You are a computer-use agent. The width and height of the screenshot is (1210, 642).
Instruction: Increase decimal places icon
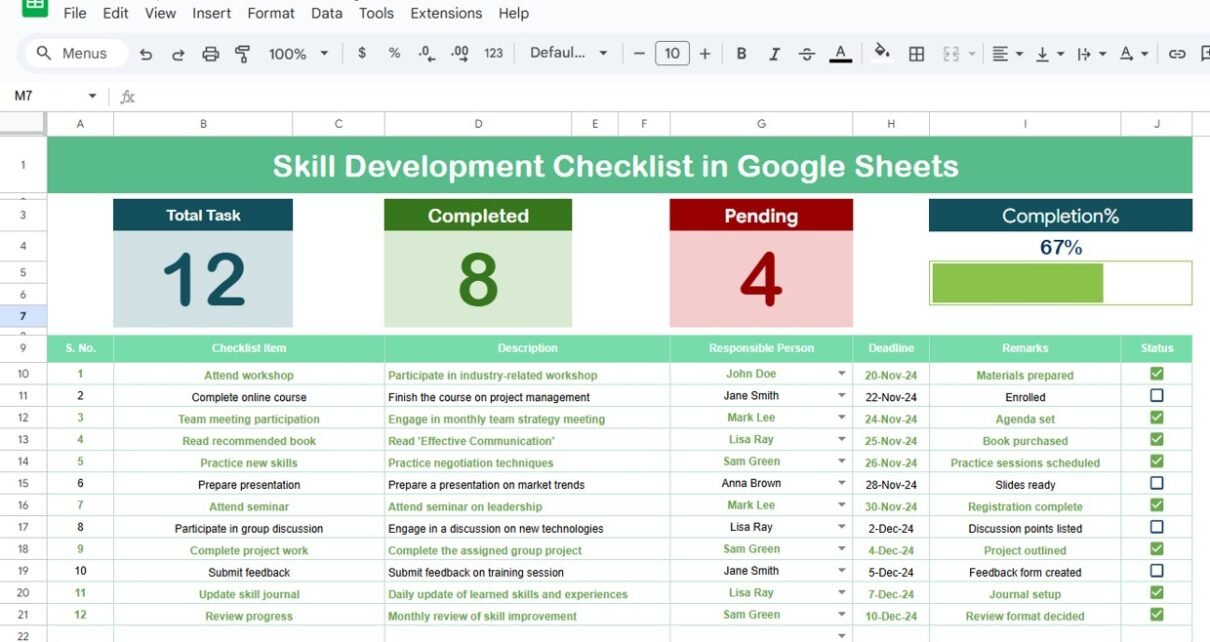click(460, 53)
